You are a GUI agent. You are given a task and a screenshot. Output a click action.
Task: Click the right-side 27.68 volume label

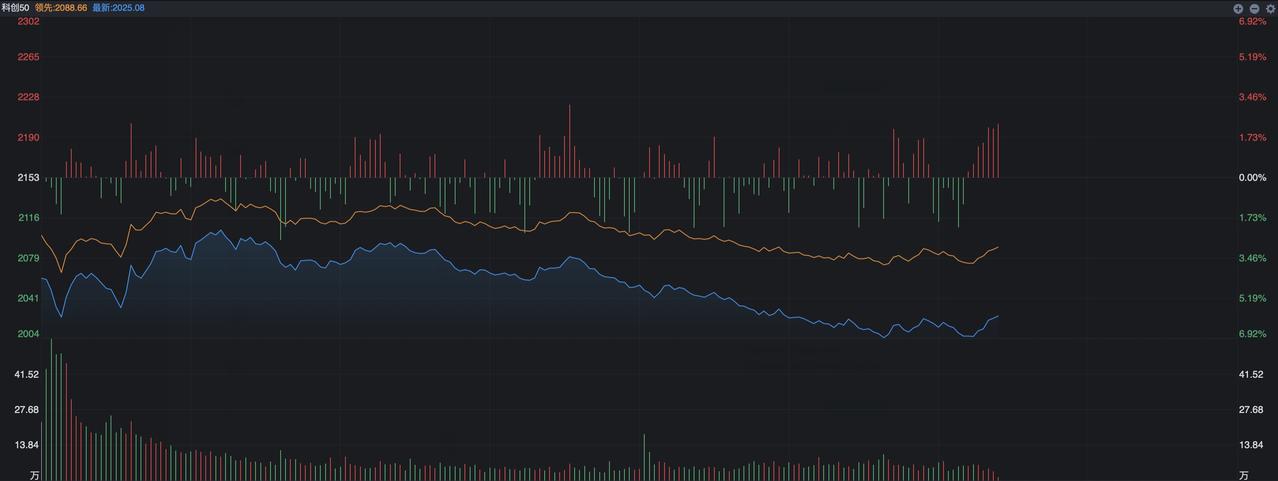[1251, 410]
